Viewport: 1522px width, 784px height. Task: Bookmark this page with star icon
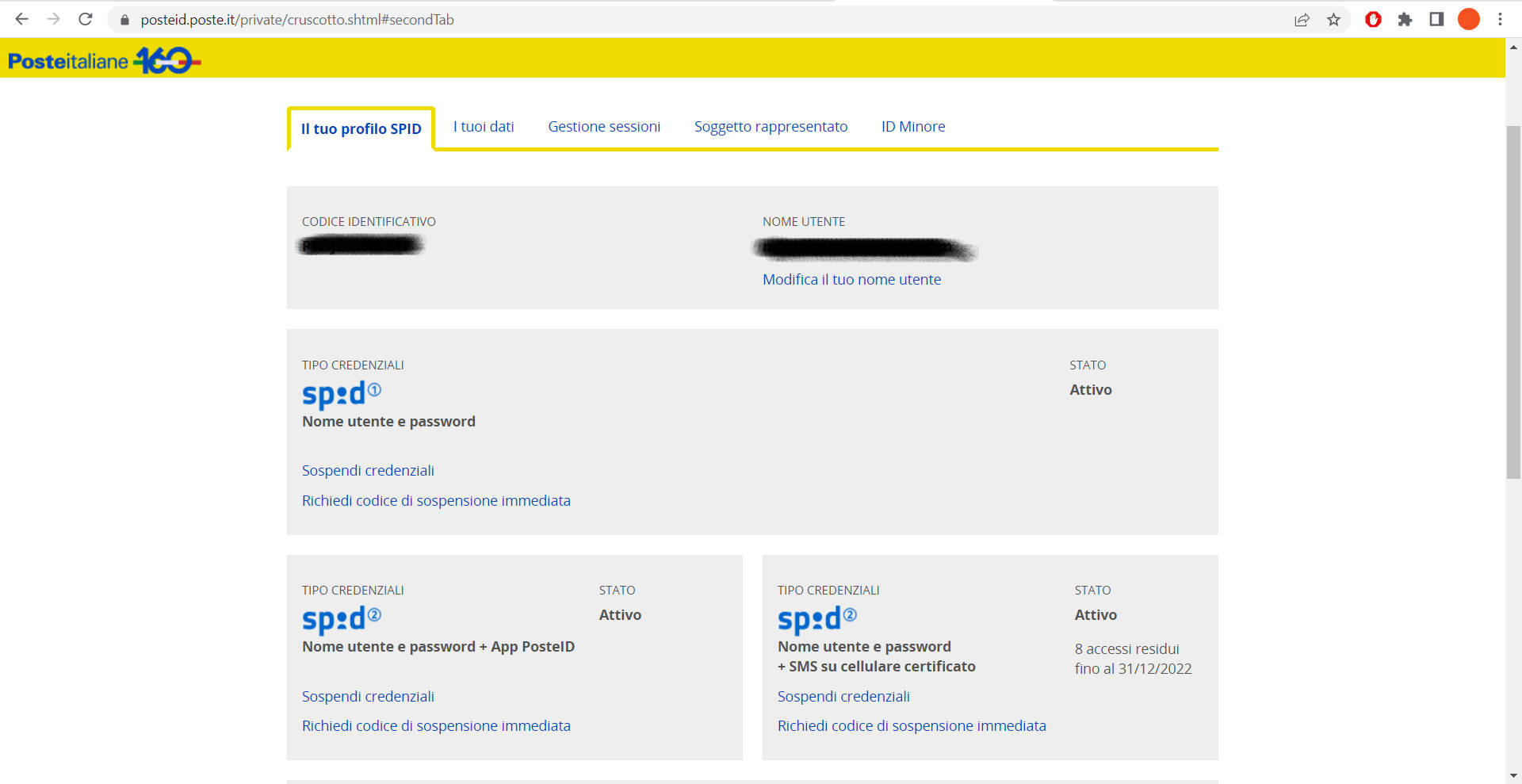click(x=1333, y=20)
